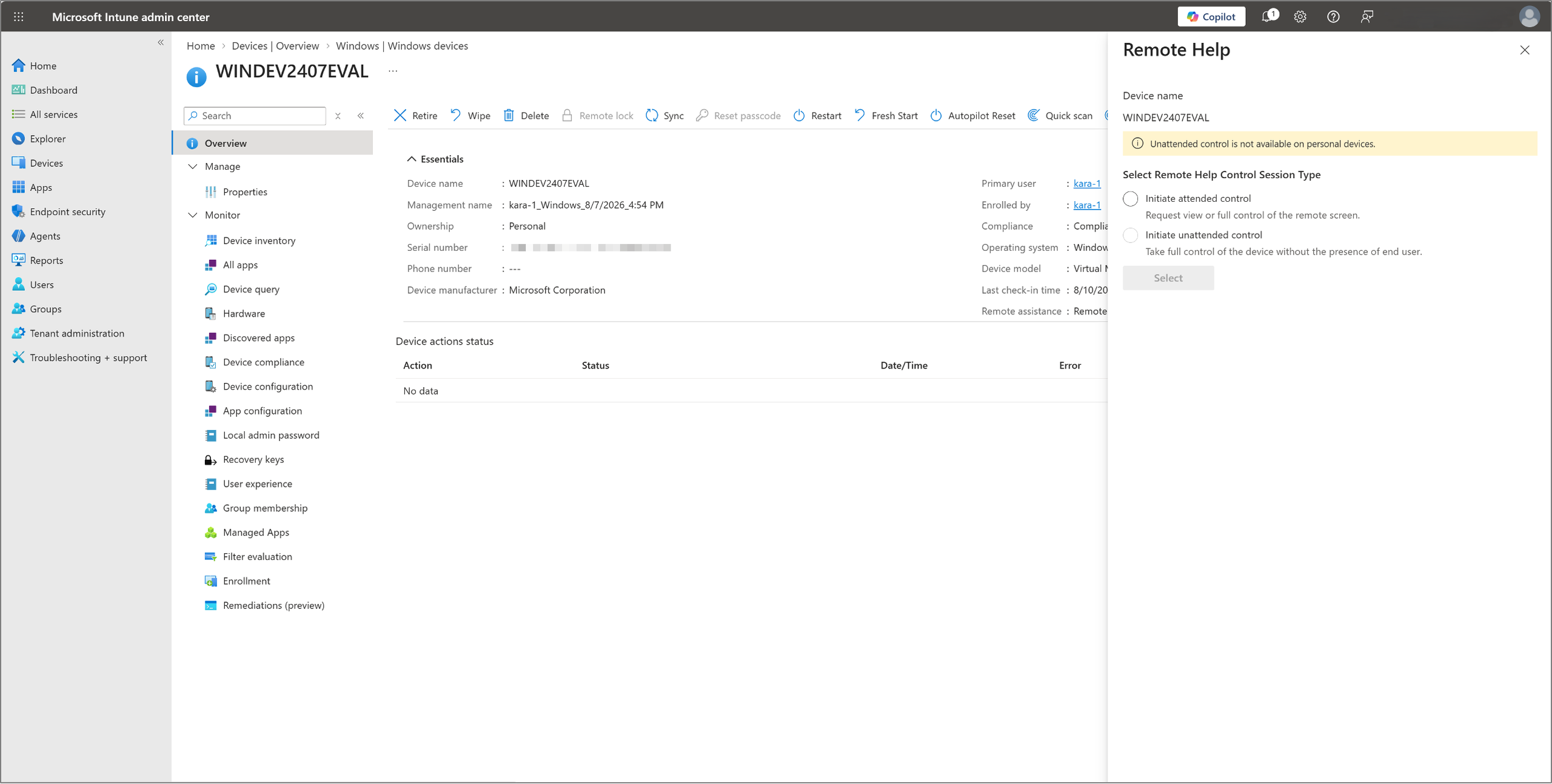This screenshot has height=784, width=1552.
Task: Click Devices | Overview breadcrumb
Action: (x=275, y=46)
